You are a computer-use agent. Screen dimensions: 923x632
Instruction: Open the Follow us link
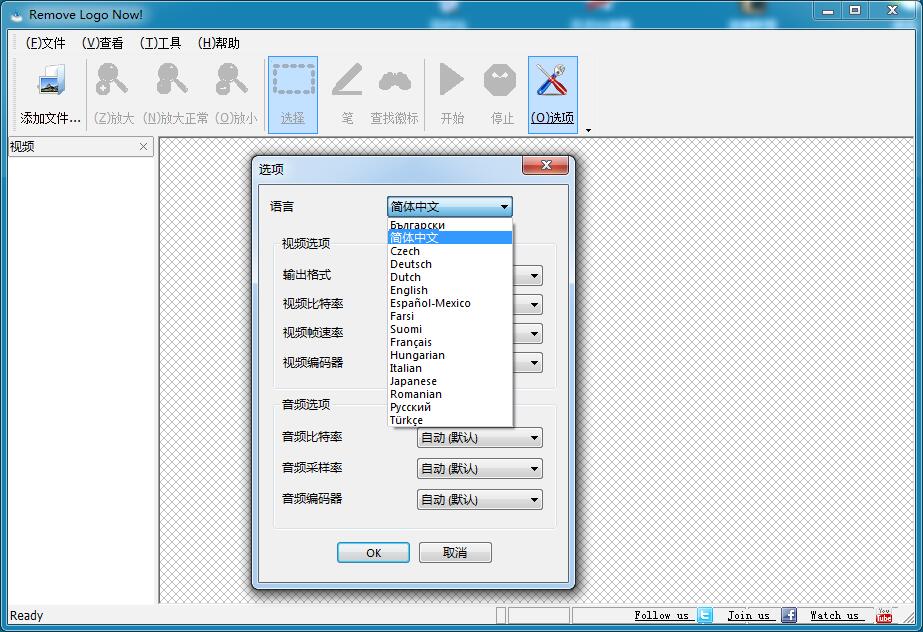662,616
